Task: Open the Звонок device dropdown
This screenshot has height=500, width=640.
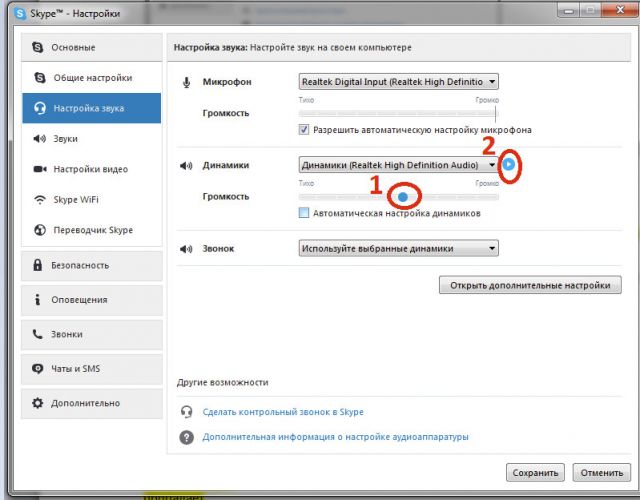Action: [x=398, y=248]
